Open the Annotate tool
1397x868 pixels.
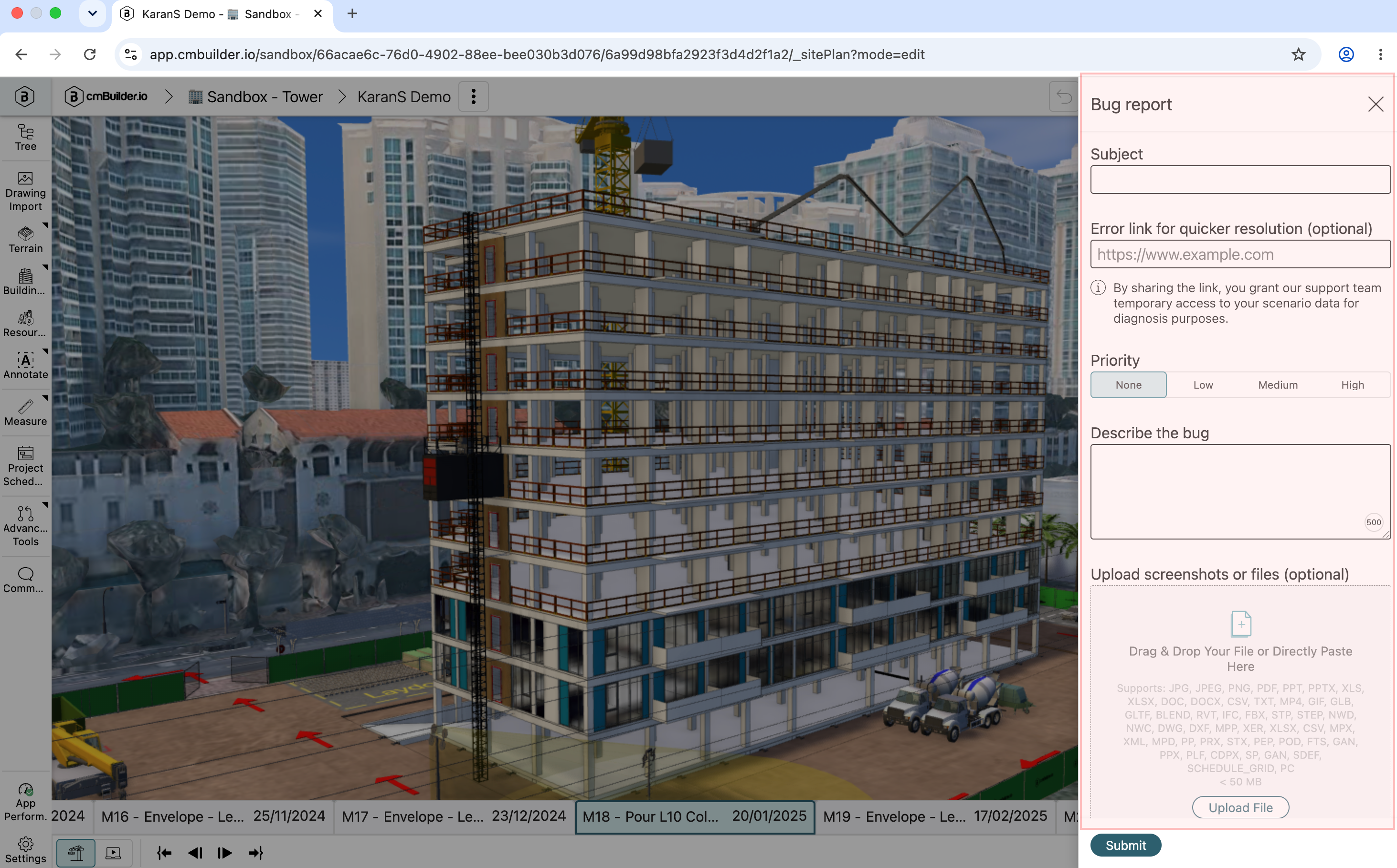click(25, 366)
